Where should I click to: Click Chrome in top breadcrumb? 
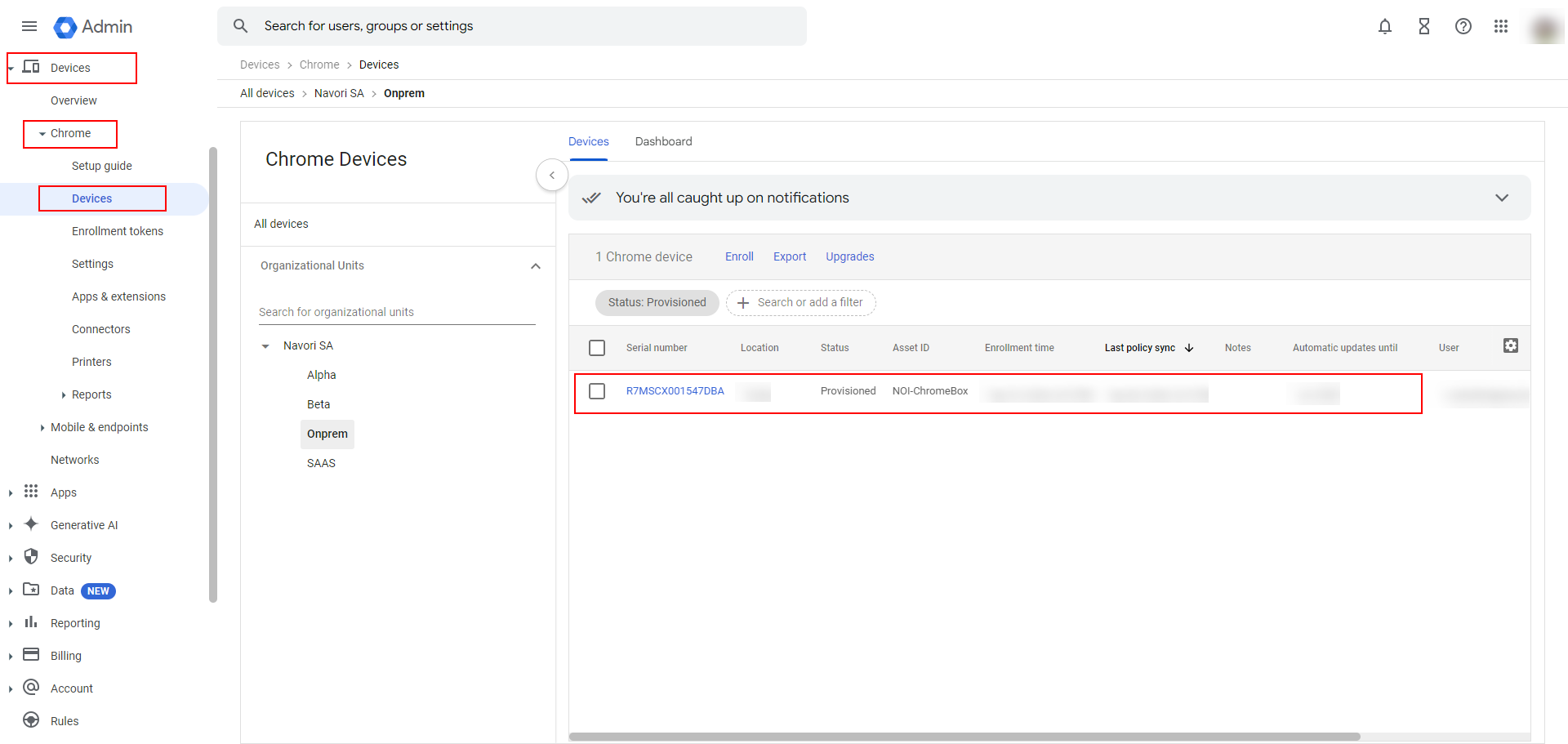tap(319, 65)
